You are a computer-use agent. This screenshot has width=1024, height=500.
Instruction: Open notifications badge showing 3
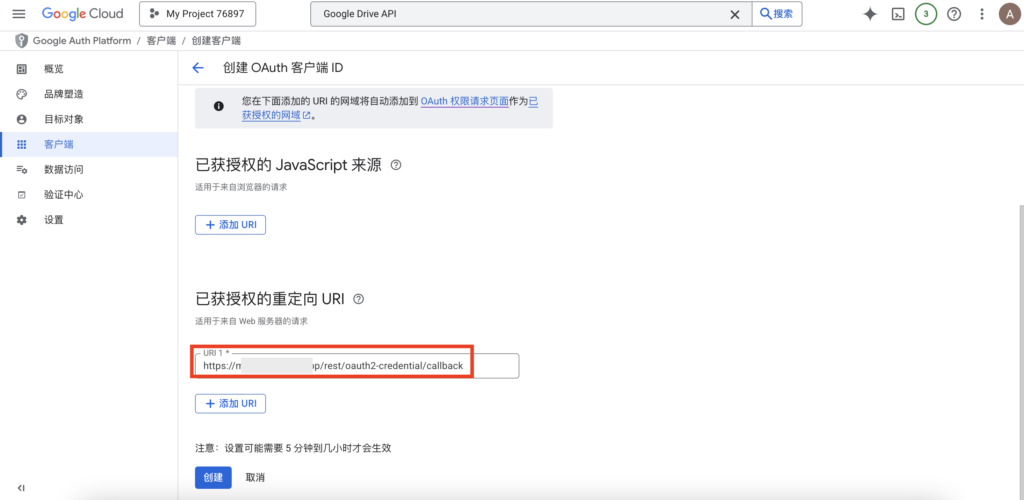click(x=926, y=14)
